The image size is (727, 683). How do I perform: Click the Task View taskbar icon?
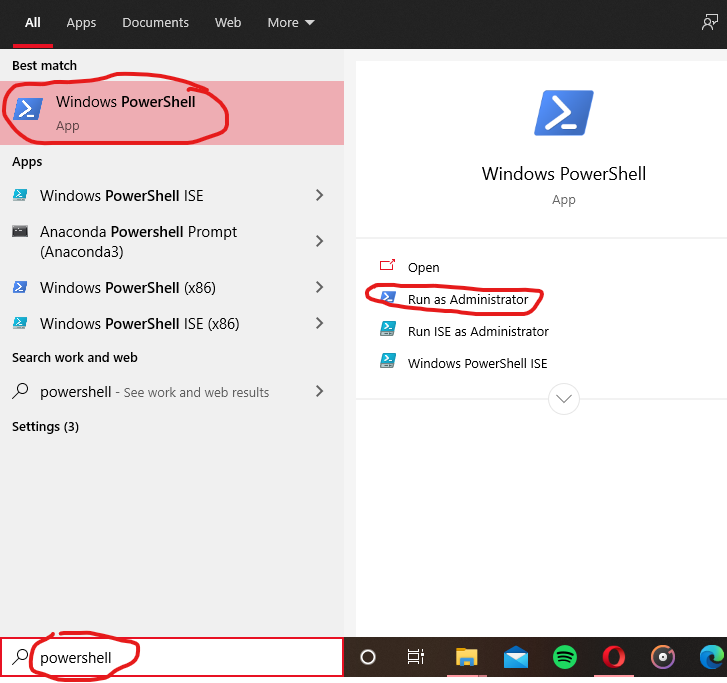tap(416, 657)
